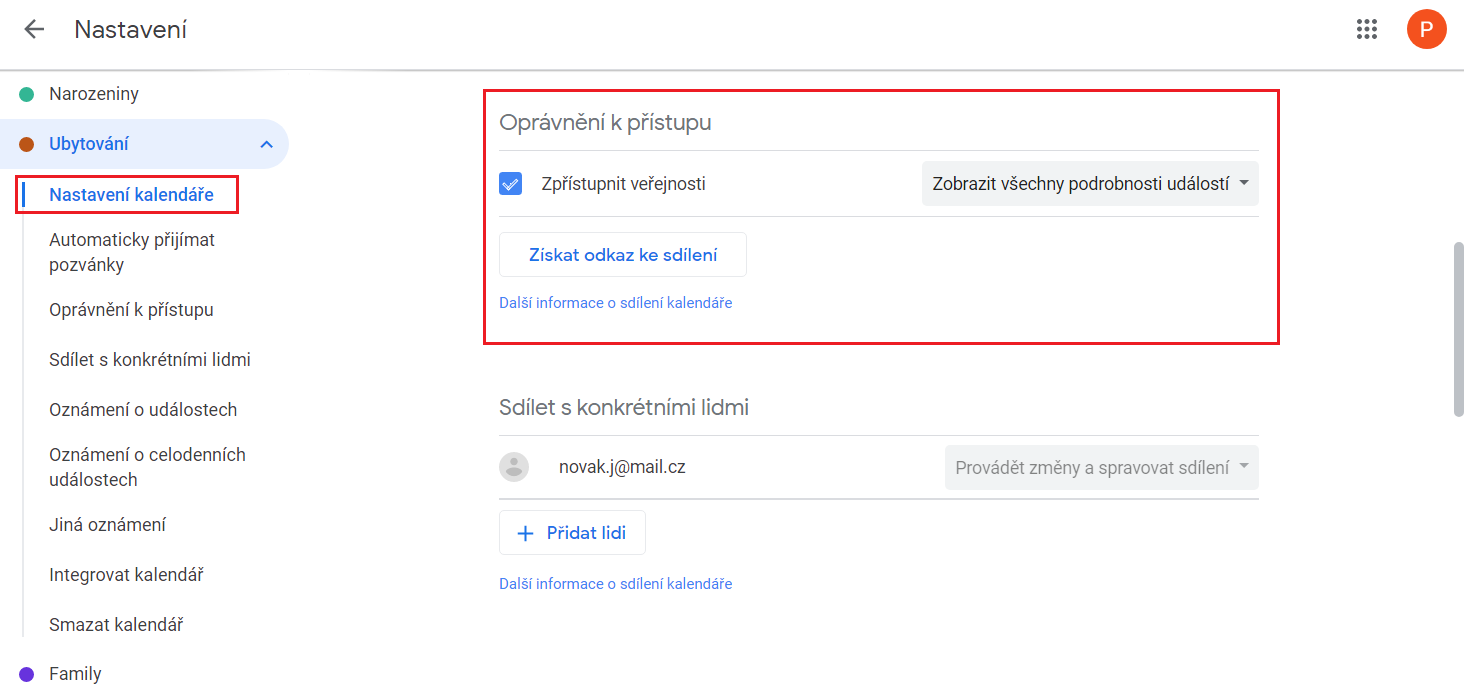This screenshot has width=1464, height=691.
Task: Open Integrovat kalendář in the sidebar
Action: tap(126, 575)
